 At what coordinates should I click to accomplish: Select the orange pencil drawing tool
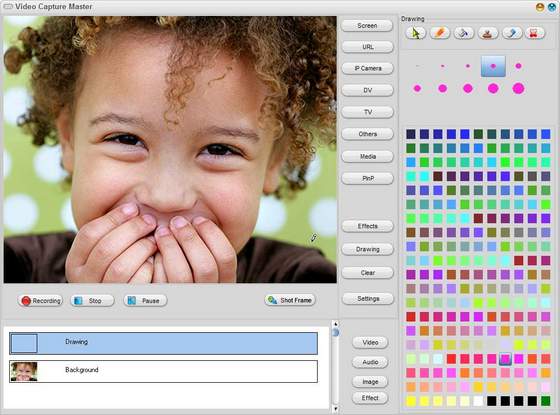click(x=440, y=33)
